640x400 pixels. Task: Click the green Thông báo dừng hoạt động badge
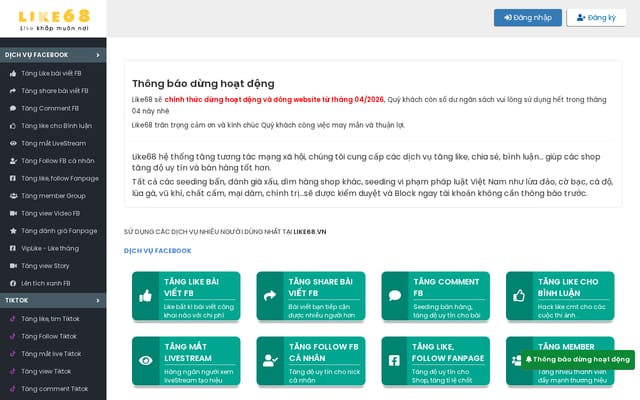pos(578,360)
